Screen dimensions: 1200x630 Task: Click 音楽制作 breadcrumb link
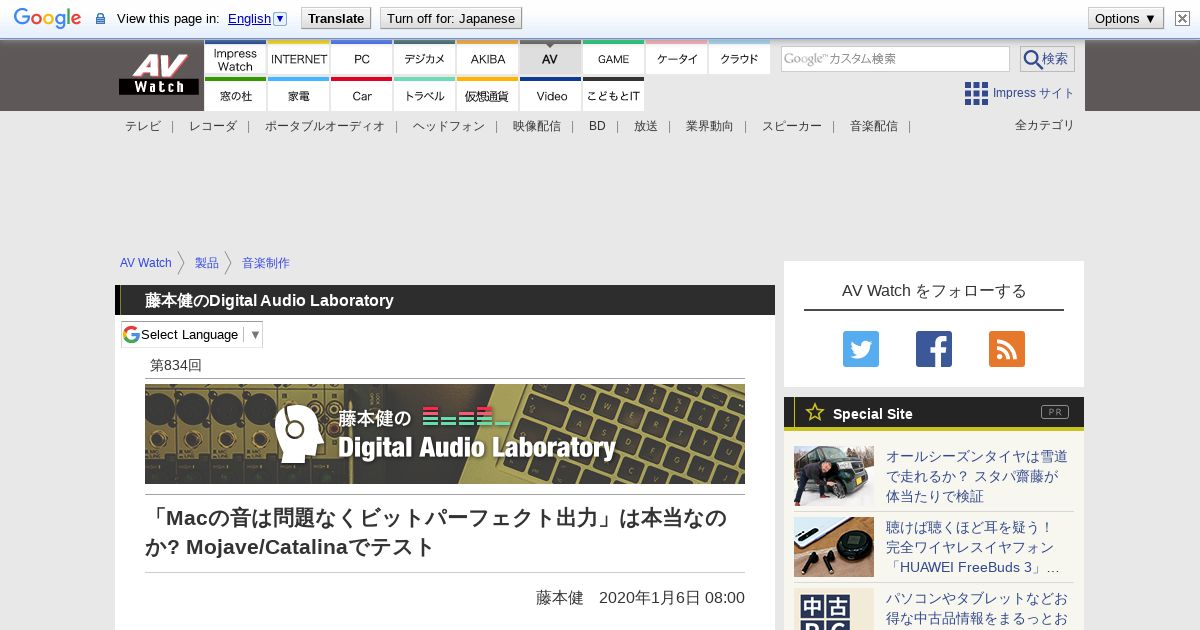265,263
